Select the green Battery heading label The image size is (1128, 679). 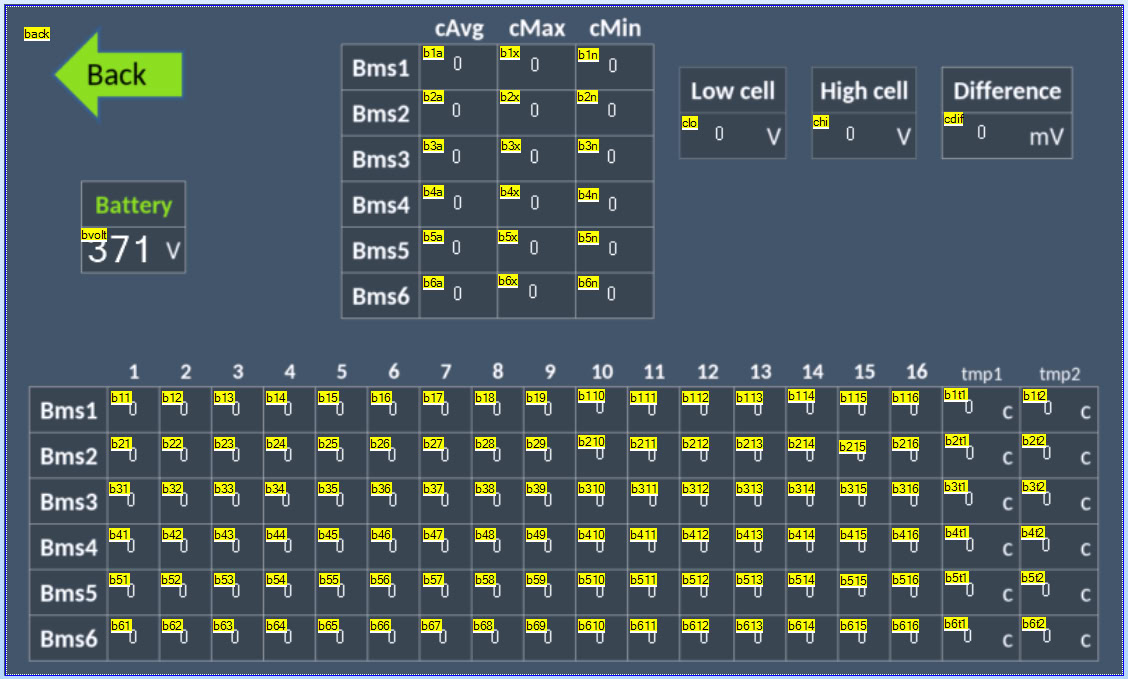click(x=133, y=206)
